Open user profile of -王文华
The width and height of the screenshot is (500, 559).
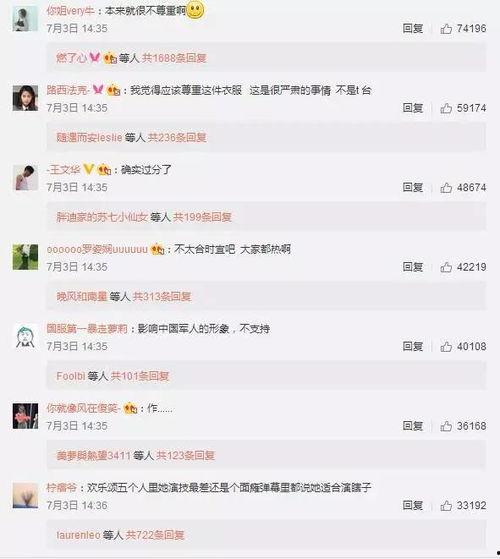[63, 170]
